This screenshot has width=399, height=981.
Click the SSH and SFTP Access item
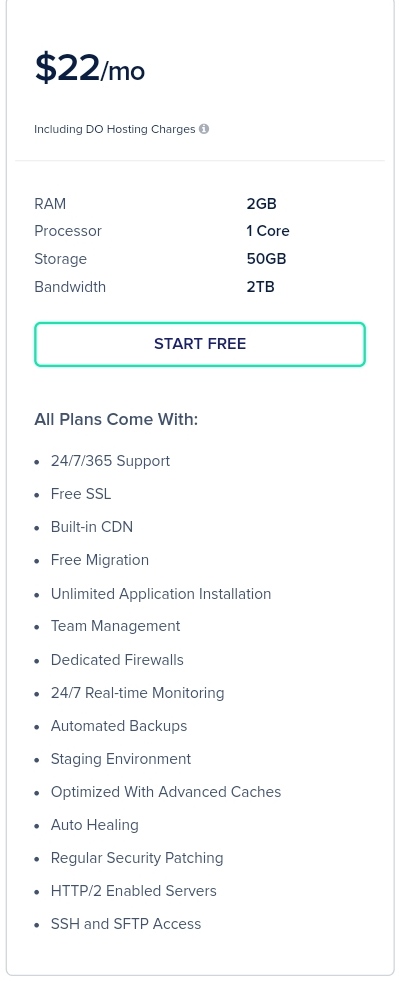click(x=126, y=924)
